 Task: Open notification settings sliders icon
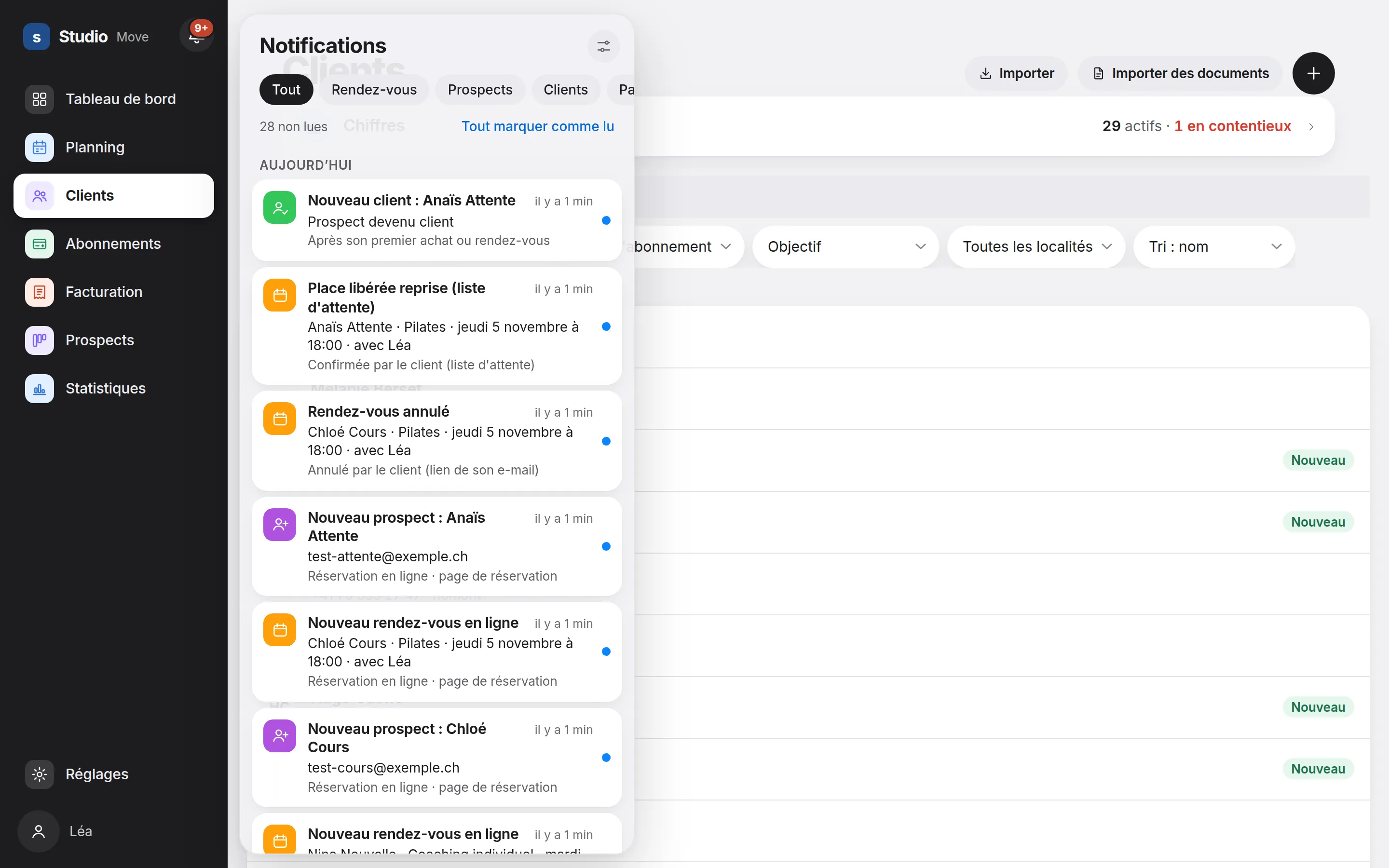click(x=603, y=46)
